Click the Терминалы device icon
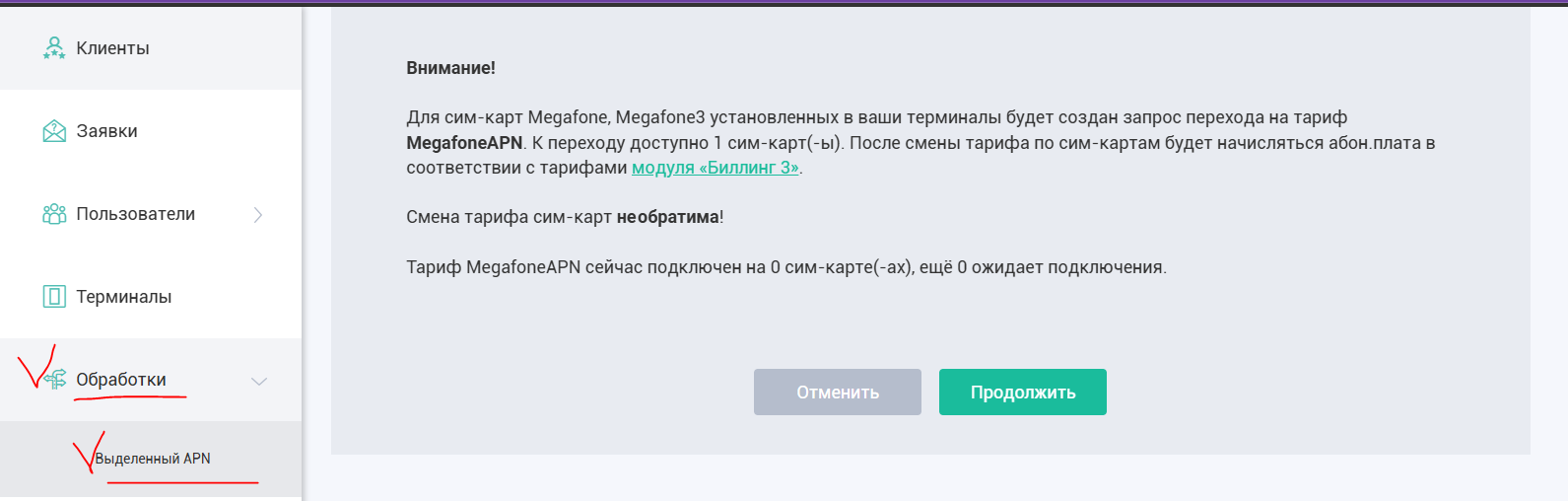This screenshot has height=501, width=1568. [x=54, y=297]
